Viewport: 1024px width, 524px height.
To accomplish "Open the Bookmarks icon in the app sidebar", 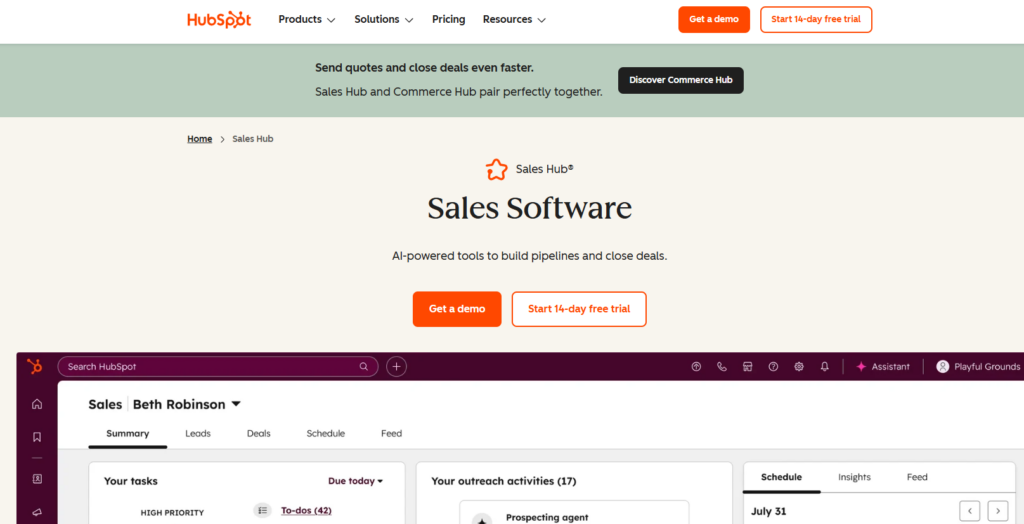I will point(37,437).
